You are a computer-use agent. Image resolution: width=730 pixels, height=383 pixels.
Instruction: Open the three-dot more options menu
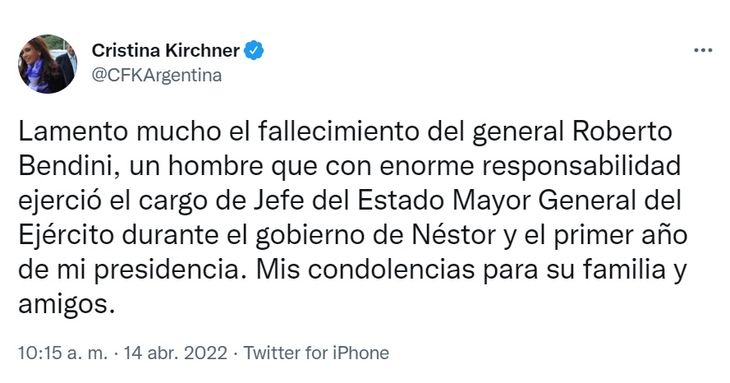click(x=703, y=50)
